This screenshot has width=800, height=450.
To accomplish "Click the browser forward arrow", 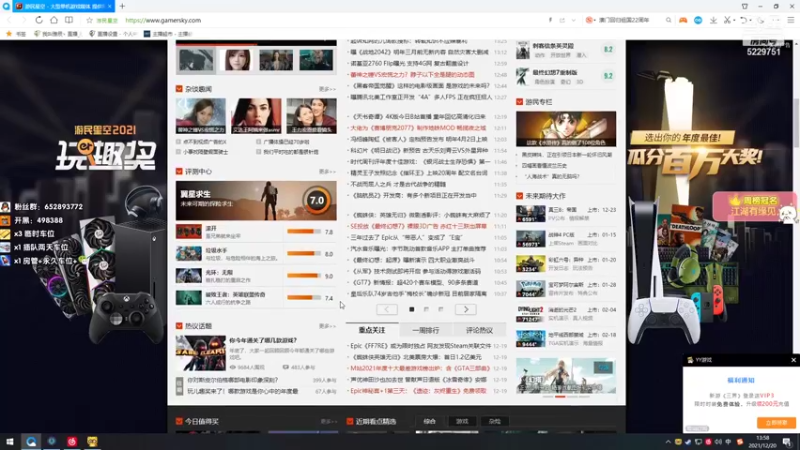I will tap(23, 20).
